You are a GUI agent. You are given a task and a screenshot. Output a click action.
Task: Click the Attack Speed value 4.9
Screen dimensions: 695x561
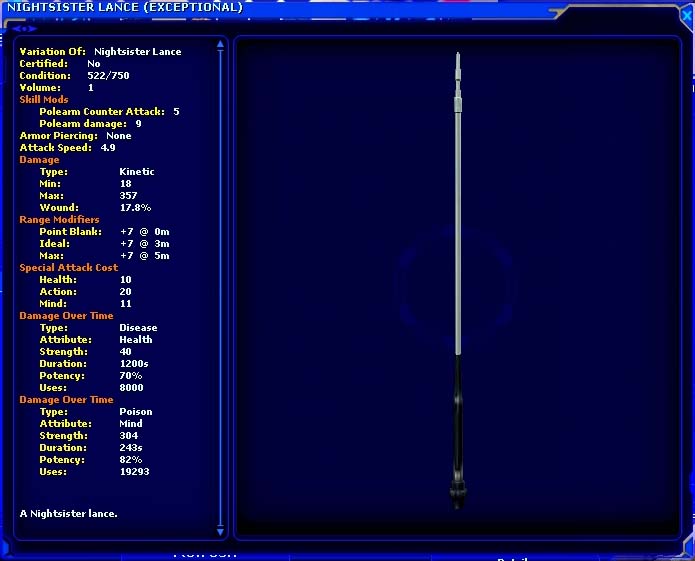coord(108,148)
